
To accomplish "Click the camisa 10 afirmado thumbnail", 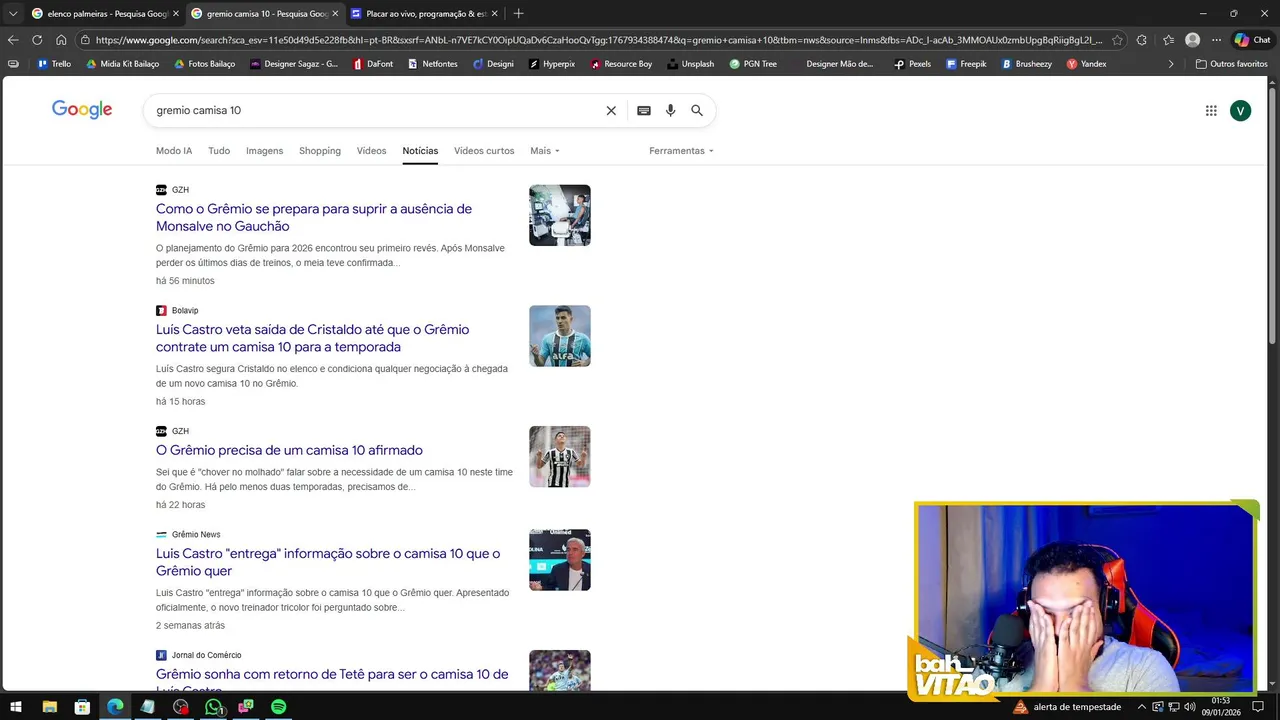I will (x=560, y=457).
